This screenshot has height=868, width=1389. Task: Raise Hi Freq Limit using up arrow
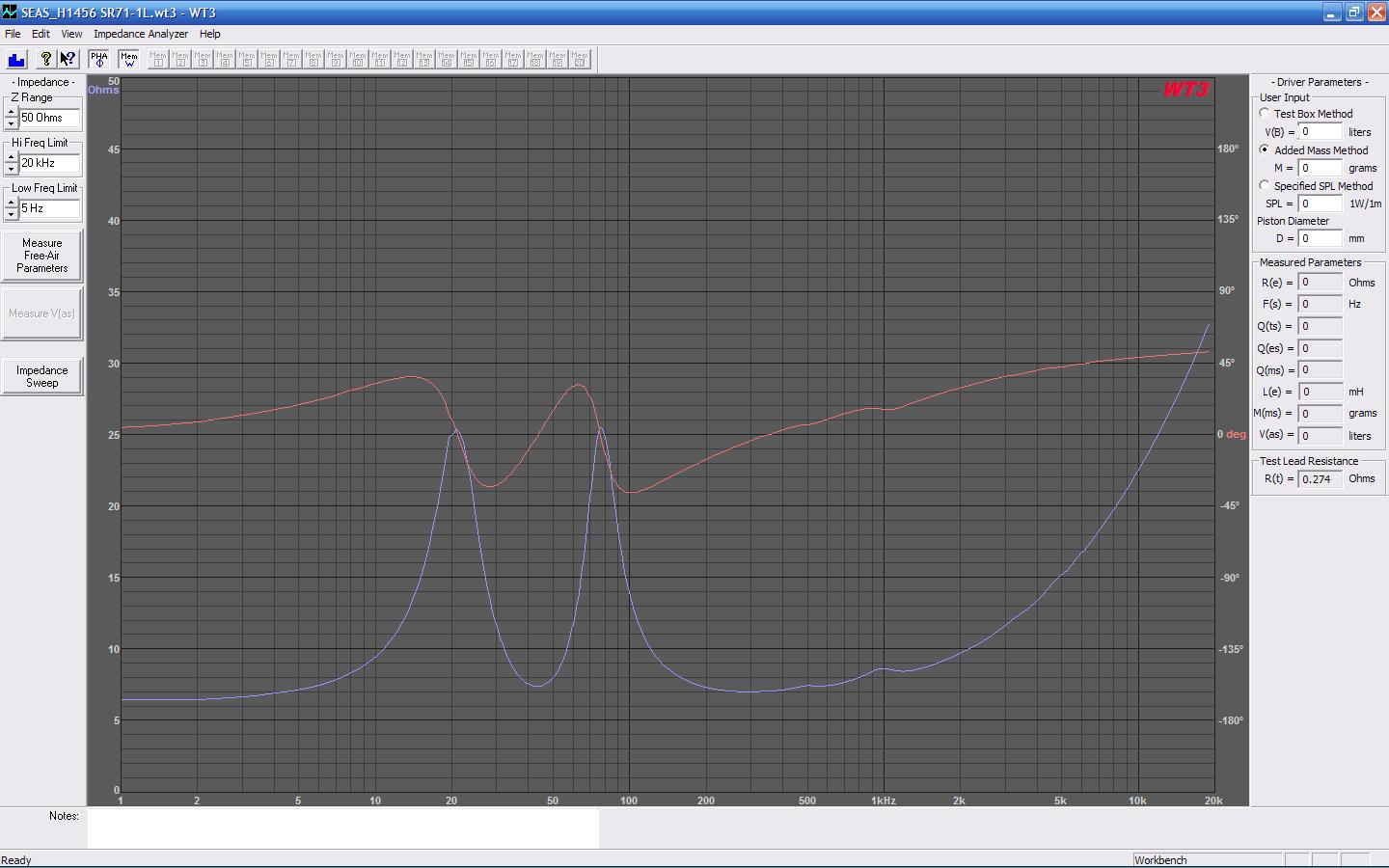click(12, 157)
